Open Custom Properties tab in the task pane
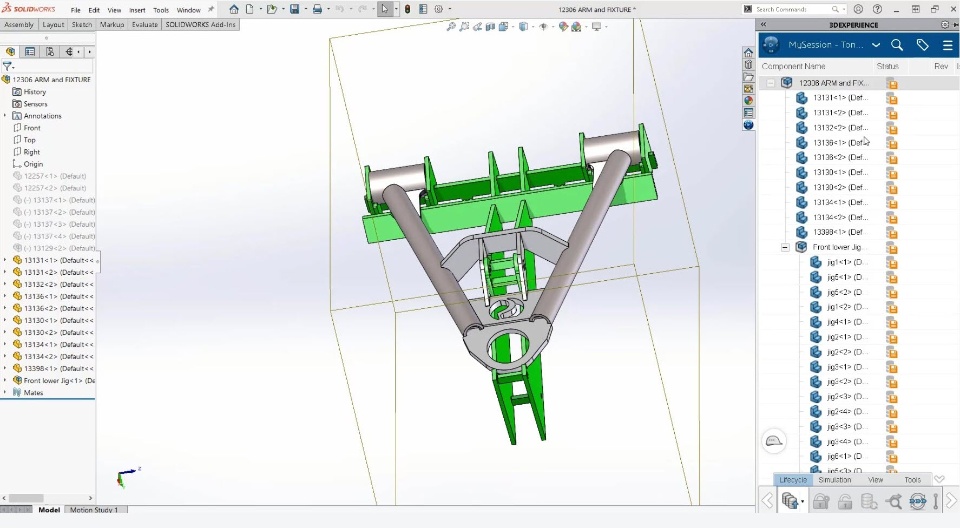 (x=748, y=113)
